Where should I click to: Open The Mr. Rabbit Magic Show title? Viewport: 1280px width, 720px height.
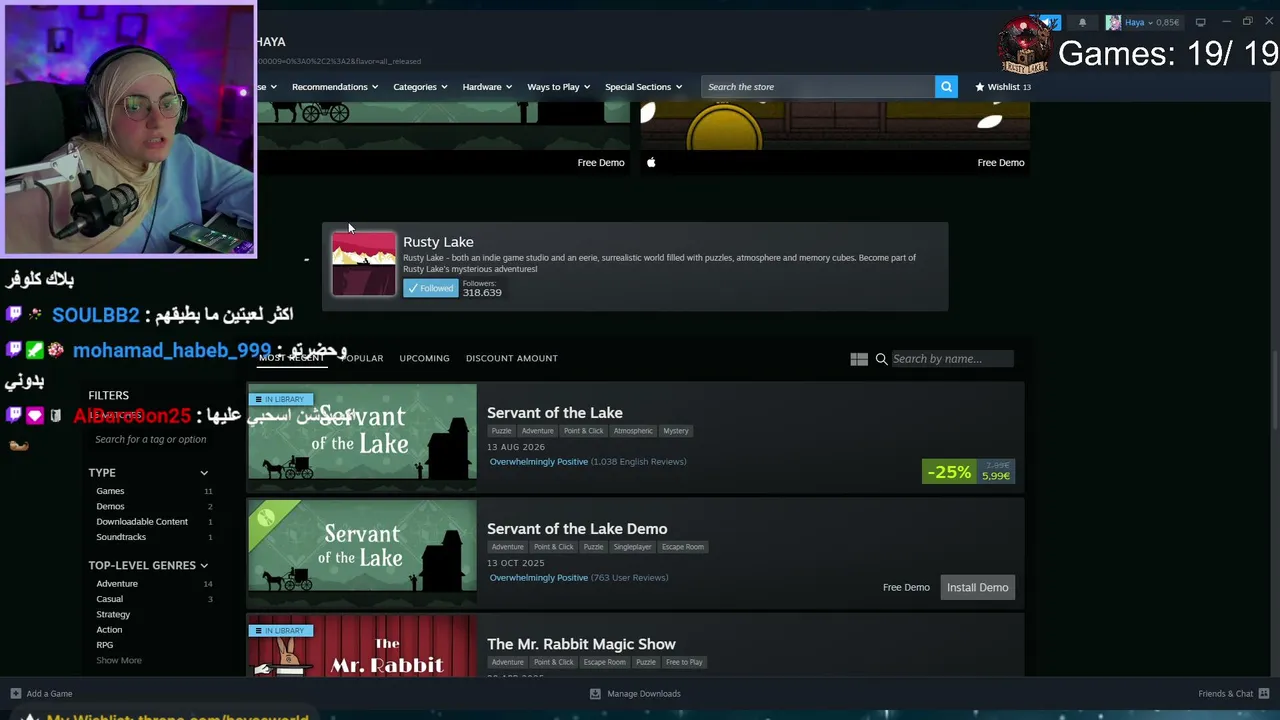(581, 644)
